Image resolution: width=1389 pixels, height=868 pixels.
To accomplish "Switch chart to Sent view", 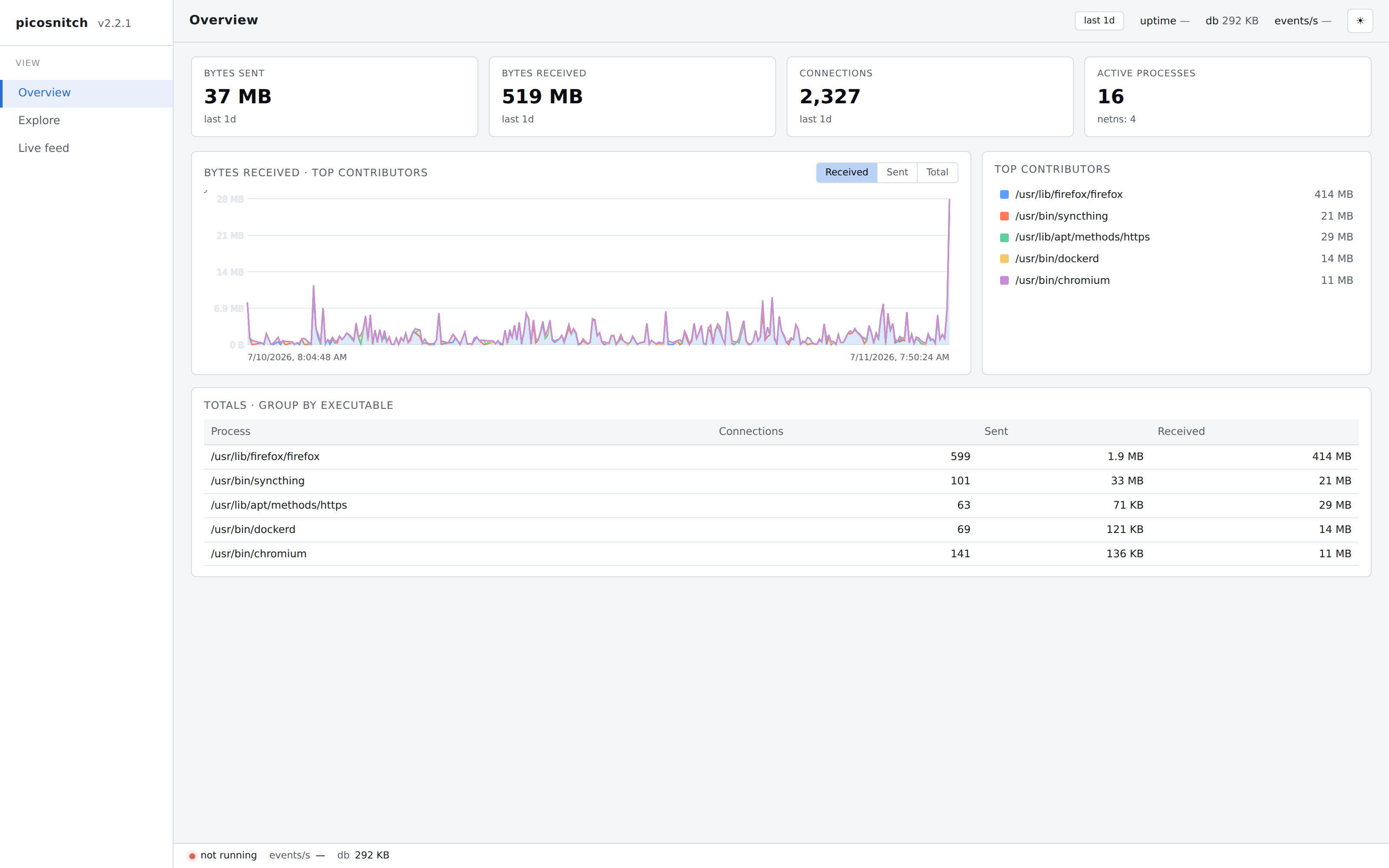I will (x=896, y=172).
